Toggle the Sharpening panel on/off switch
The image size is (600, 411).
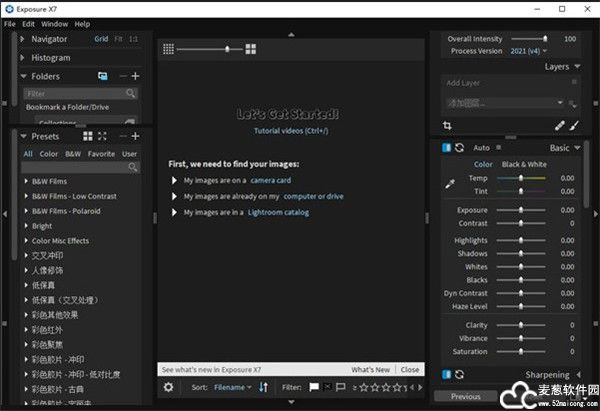click(x=447, y=375)
